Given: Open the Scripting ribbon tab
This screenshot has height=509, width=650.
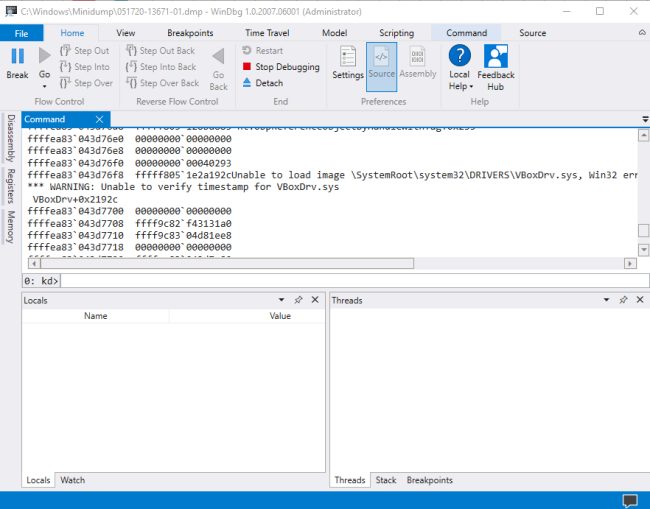Looking at the screenshot, I should [x=397, y=33].
